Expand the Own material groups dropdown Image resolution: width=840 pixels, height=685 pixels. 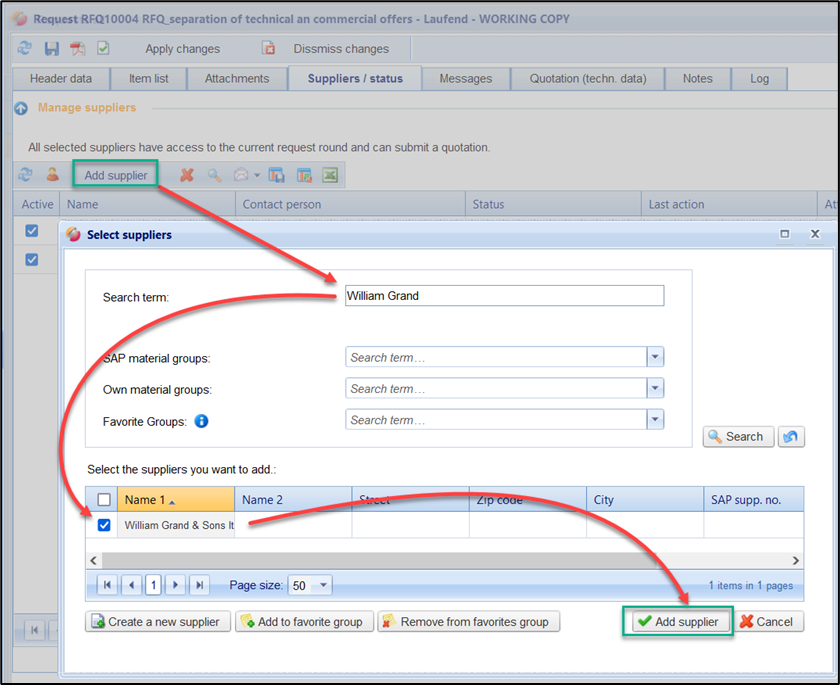point(655,389)
